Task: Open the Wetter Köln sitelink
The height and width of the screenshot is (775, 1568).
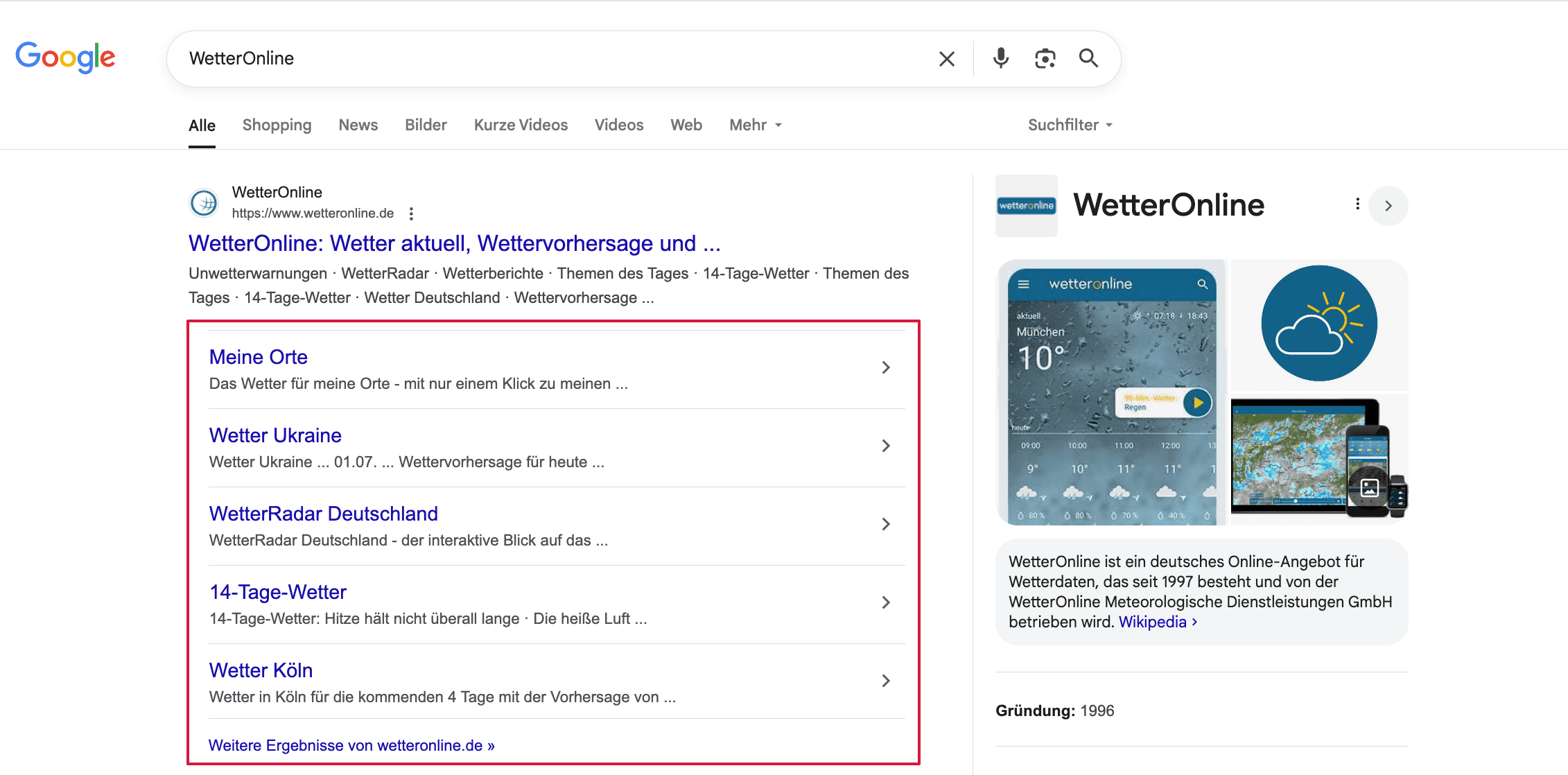Action: (261, 670)
